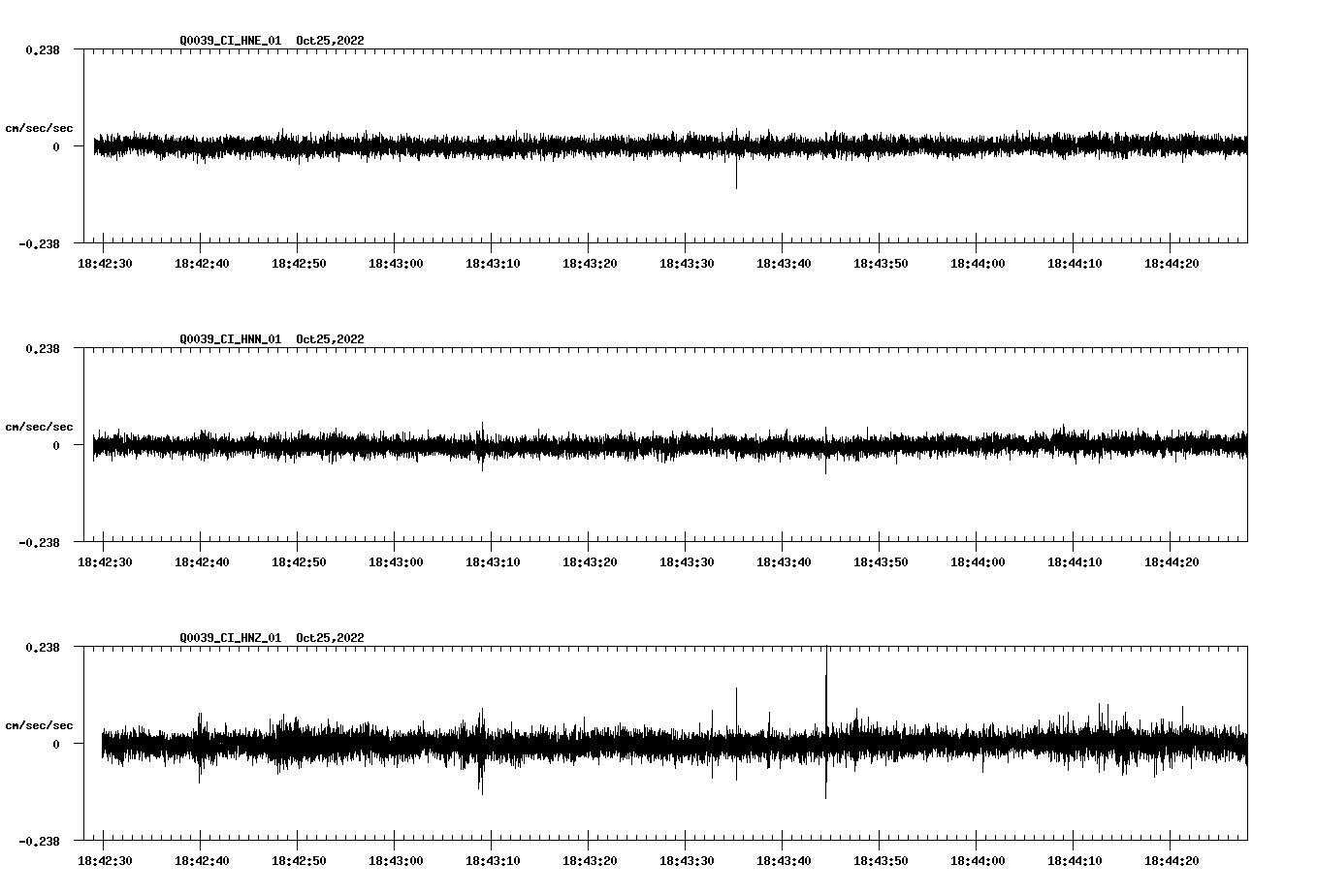The image size is (1317, 896).
Task: Select the 0.238 upper limit on HNE plot
Action: pos(43,49)
